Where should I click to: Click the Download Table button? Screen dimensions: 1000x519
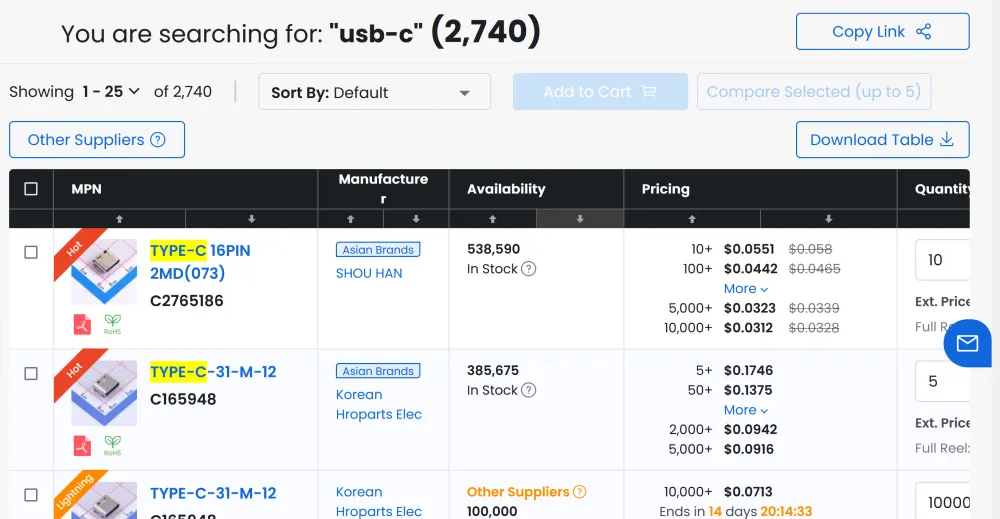click(x=882, y=140)
